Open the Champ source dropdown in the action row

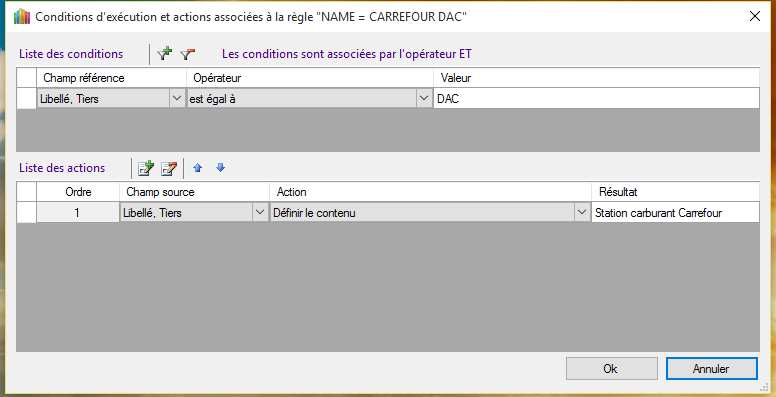[x=260, y=213]
